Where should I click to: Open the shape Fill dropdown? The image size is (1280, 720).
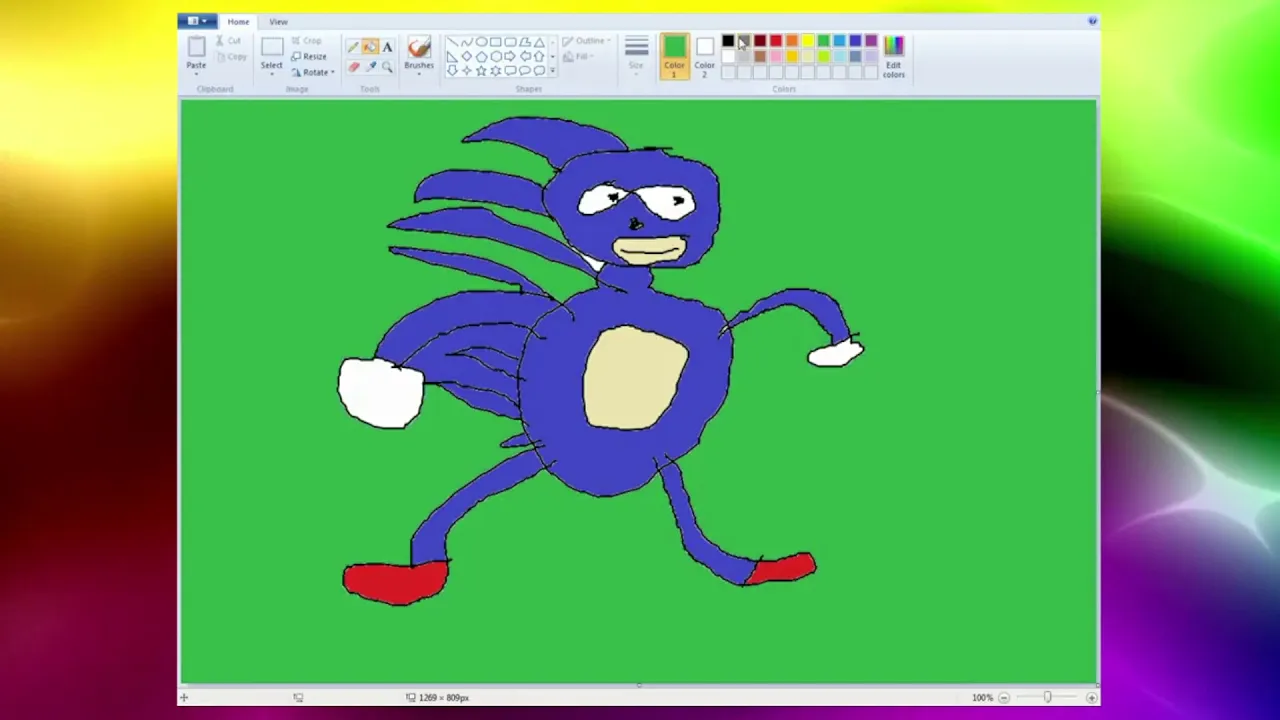[577, 57]
